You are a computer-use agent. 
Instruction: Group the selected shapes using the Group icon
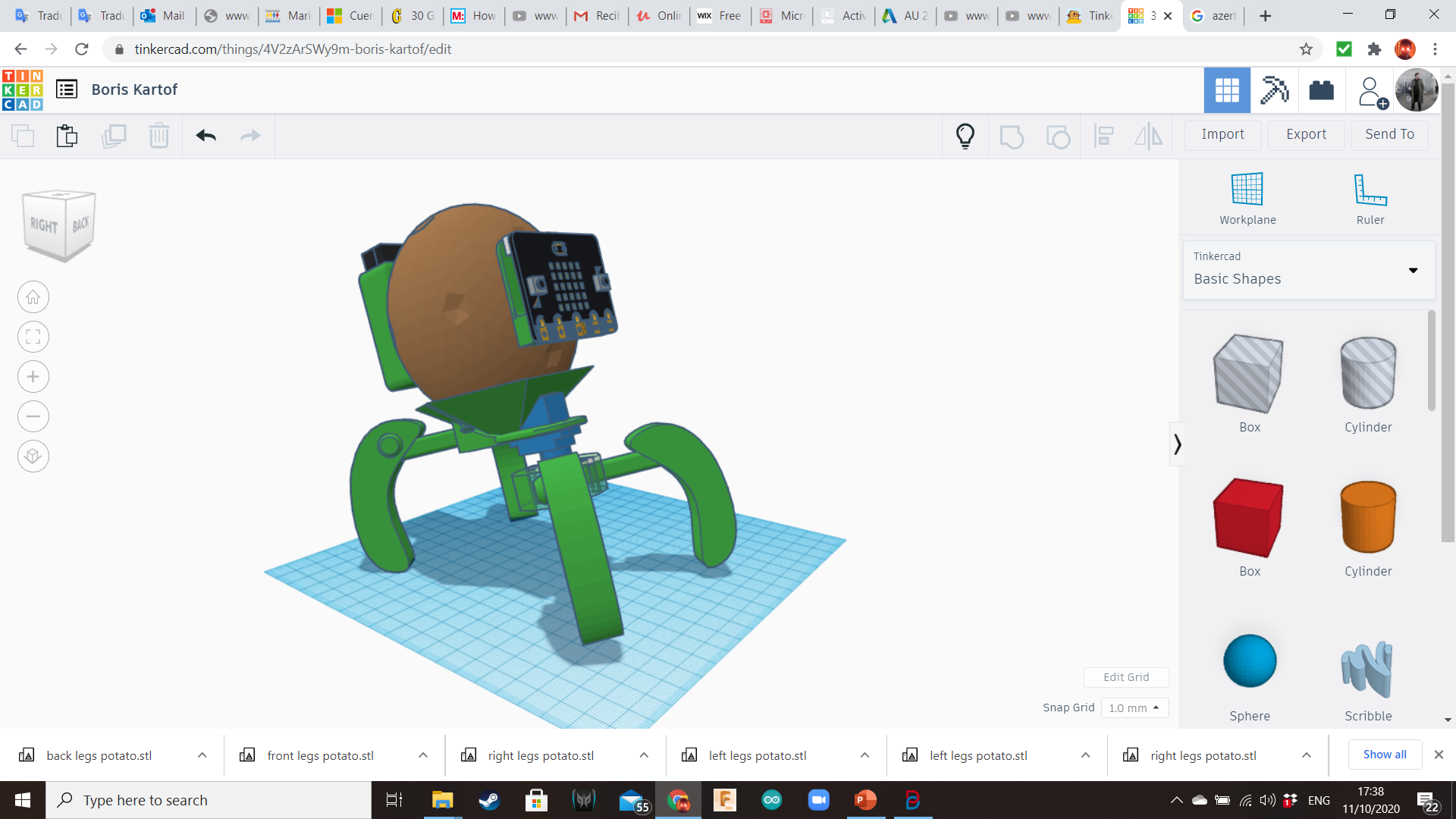point(1012,136)
